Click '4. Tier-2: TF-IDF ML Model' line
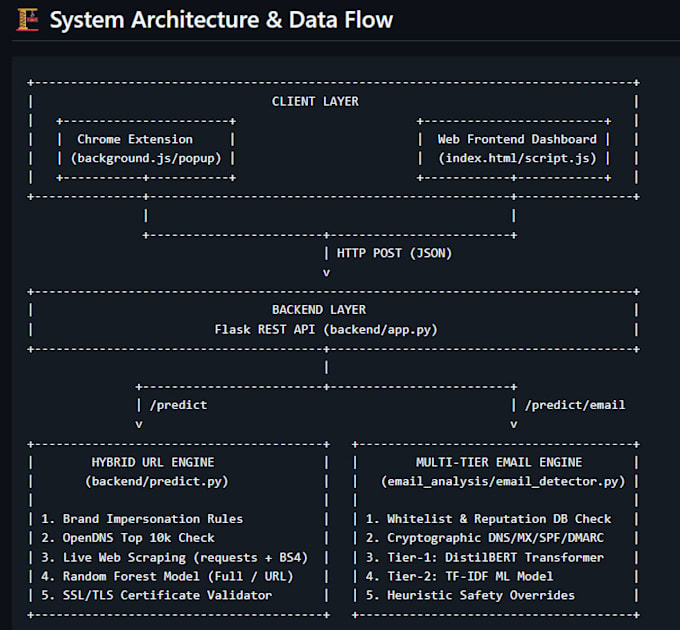The height and width of the screenshot is (630, 680). click(x=460, y=576)
